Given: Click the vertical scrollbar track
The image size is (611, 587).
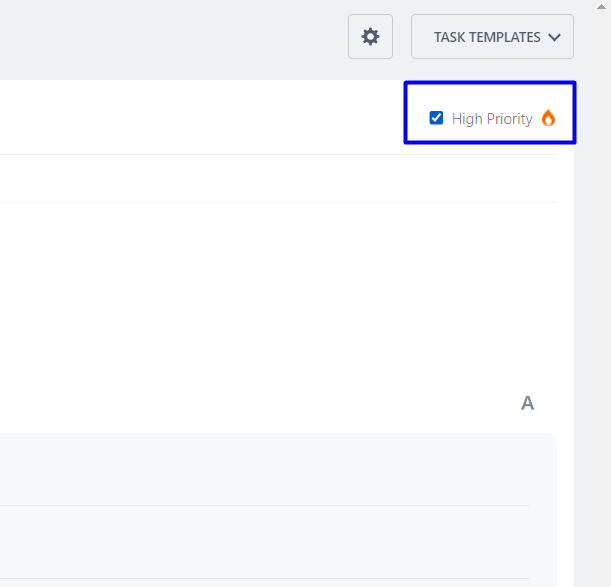Looking at the screenshot, I should click(602, 300).
